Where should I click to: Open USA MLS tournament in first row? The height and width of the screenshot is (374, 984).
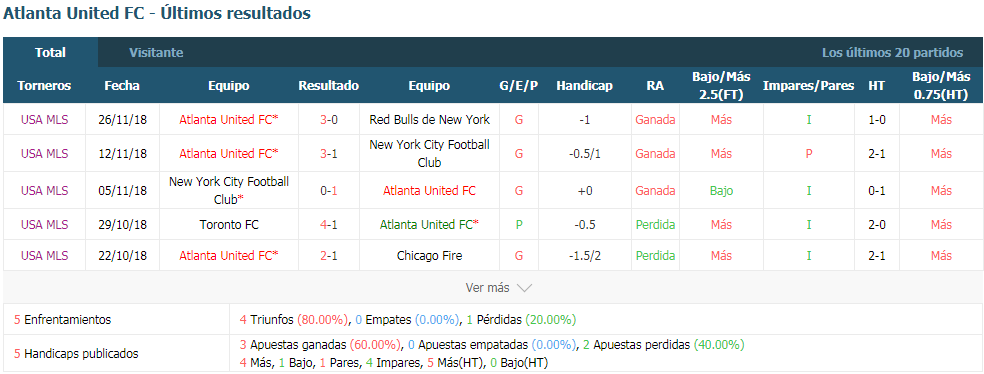(x=45, y=119)
